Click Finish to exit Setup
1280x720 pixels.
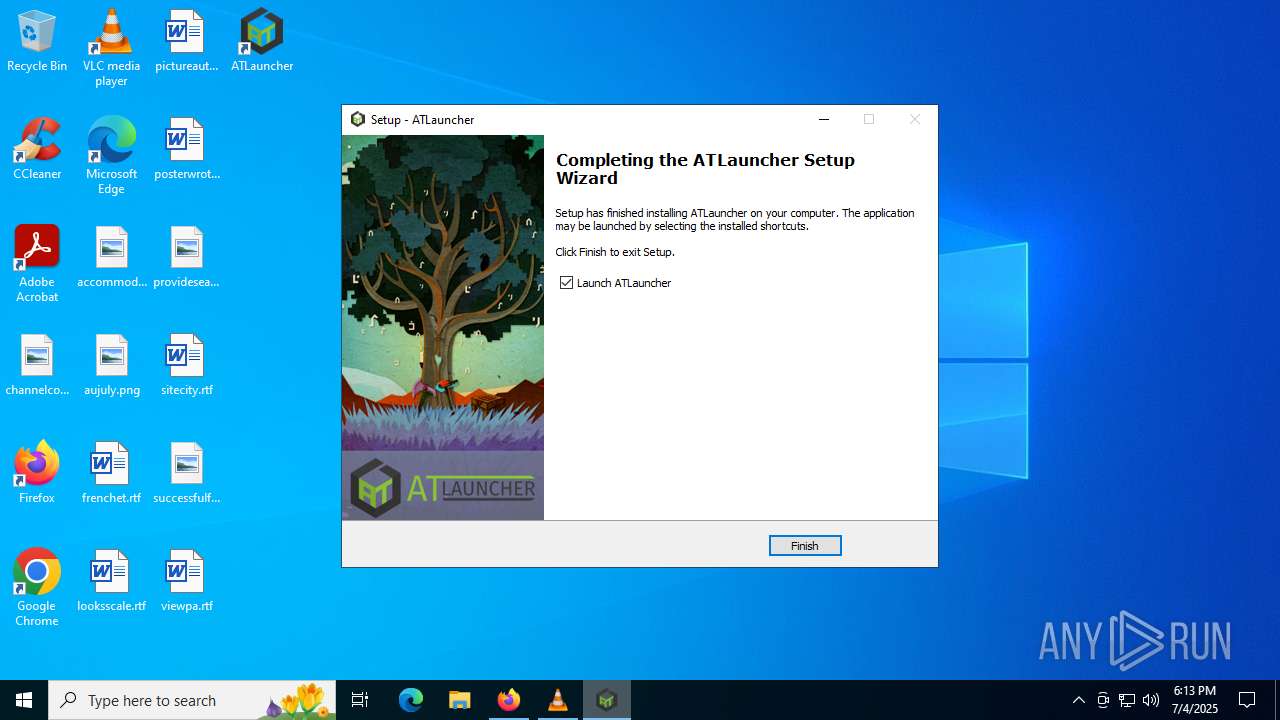805,546
